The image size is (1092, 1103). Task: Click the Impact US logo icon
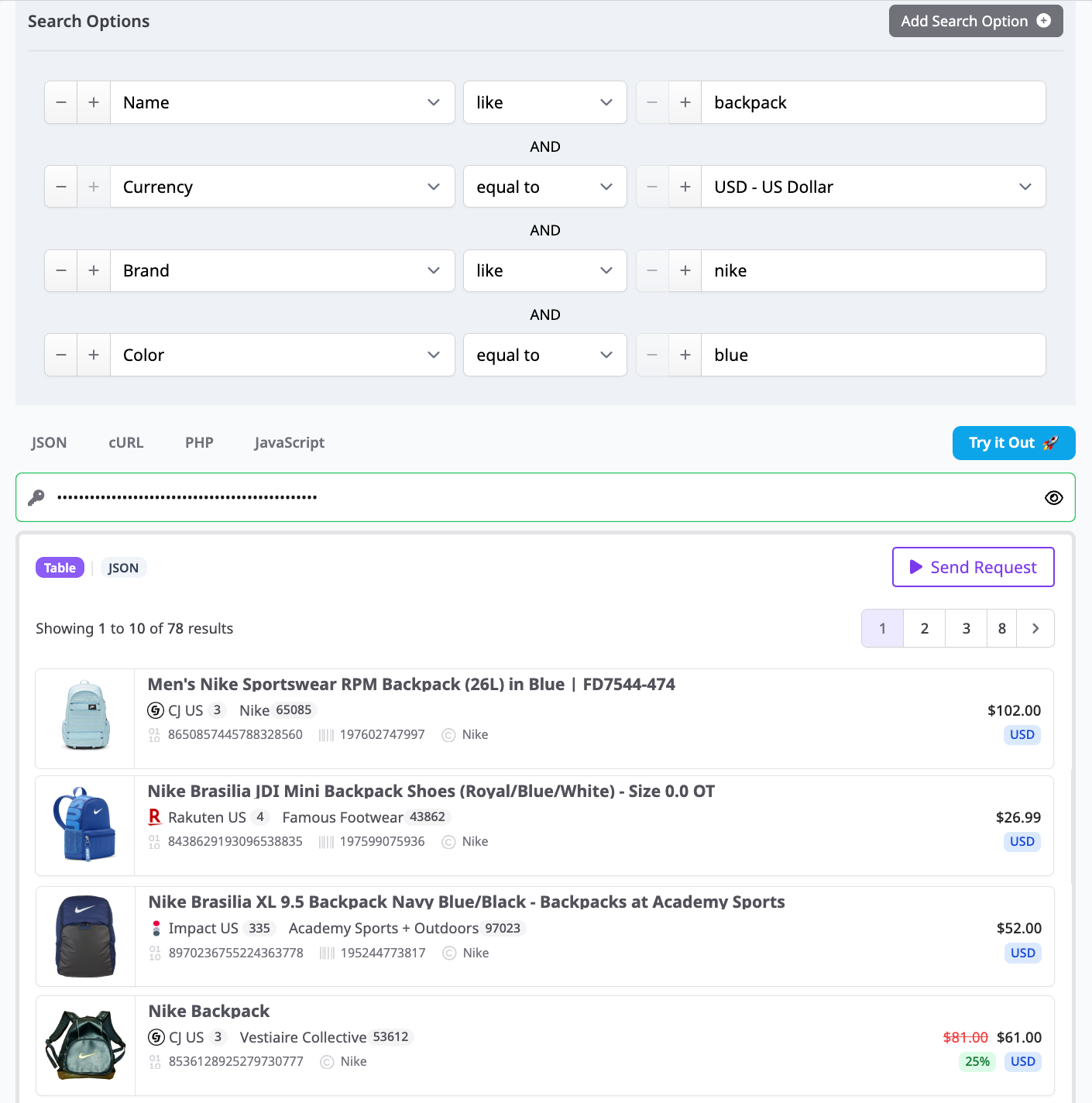[156, 928]
